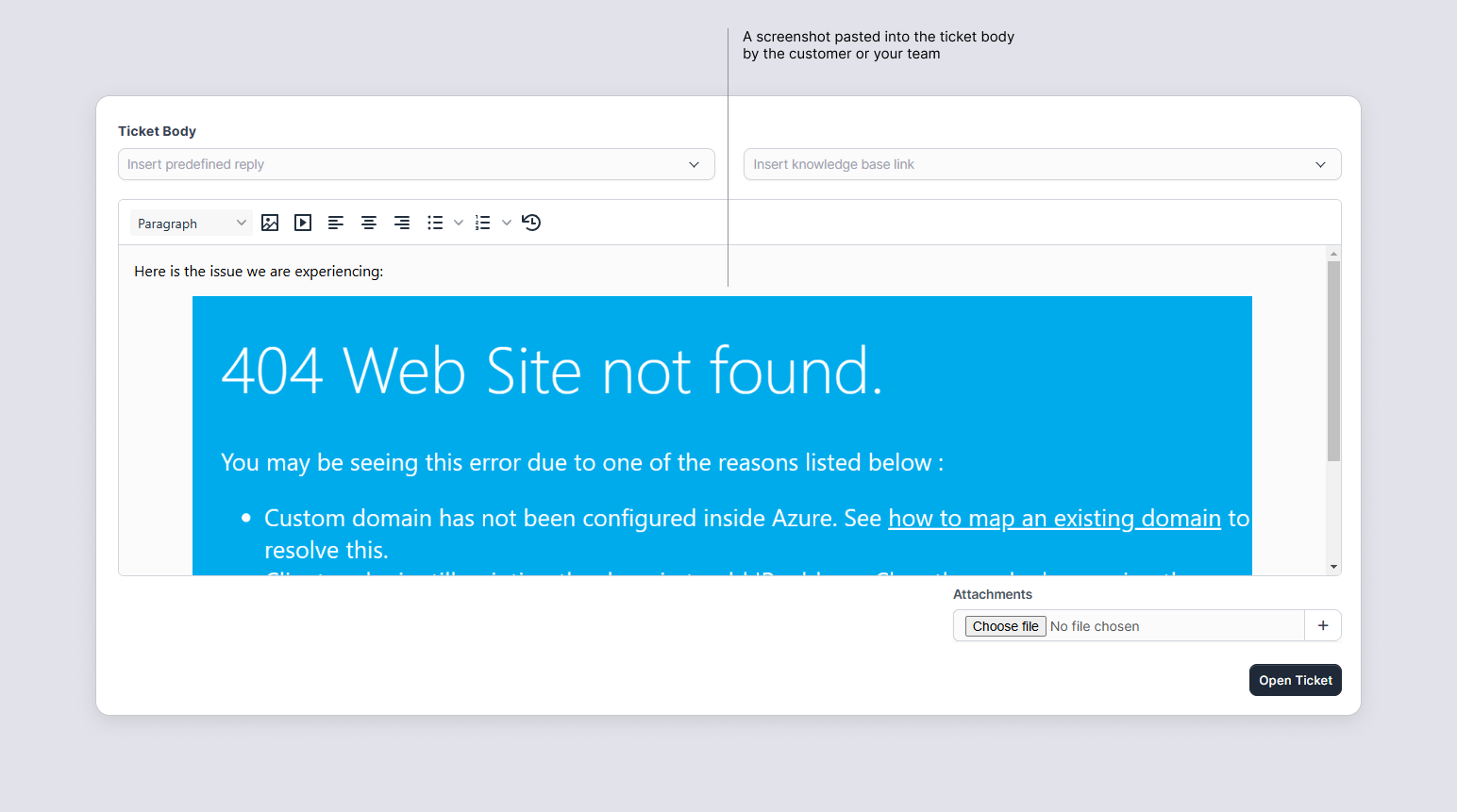1457x812 pixels.
Task: Click the insert media video icon
Action: point(303,223)
